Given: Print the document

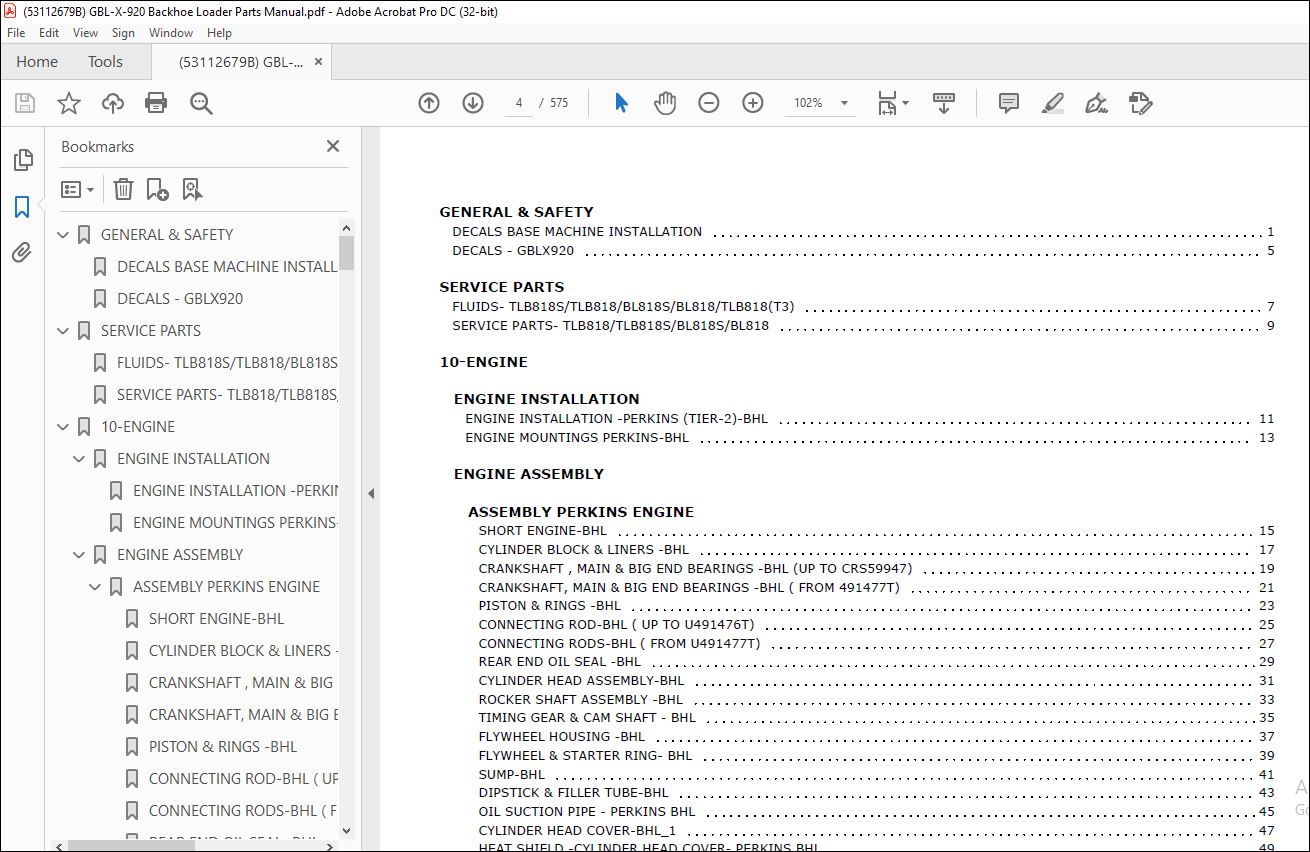Looking at the screenshot, I should (x=156, y=103).
